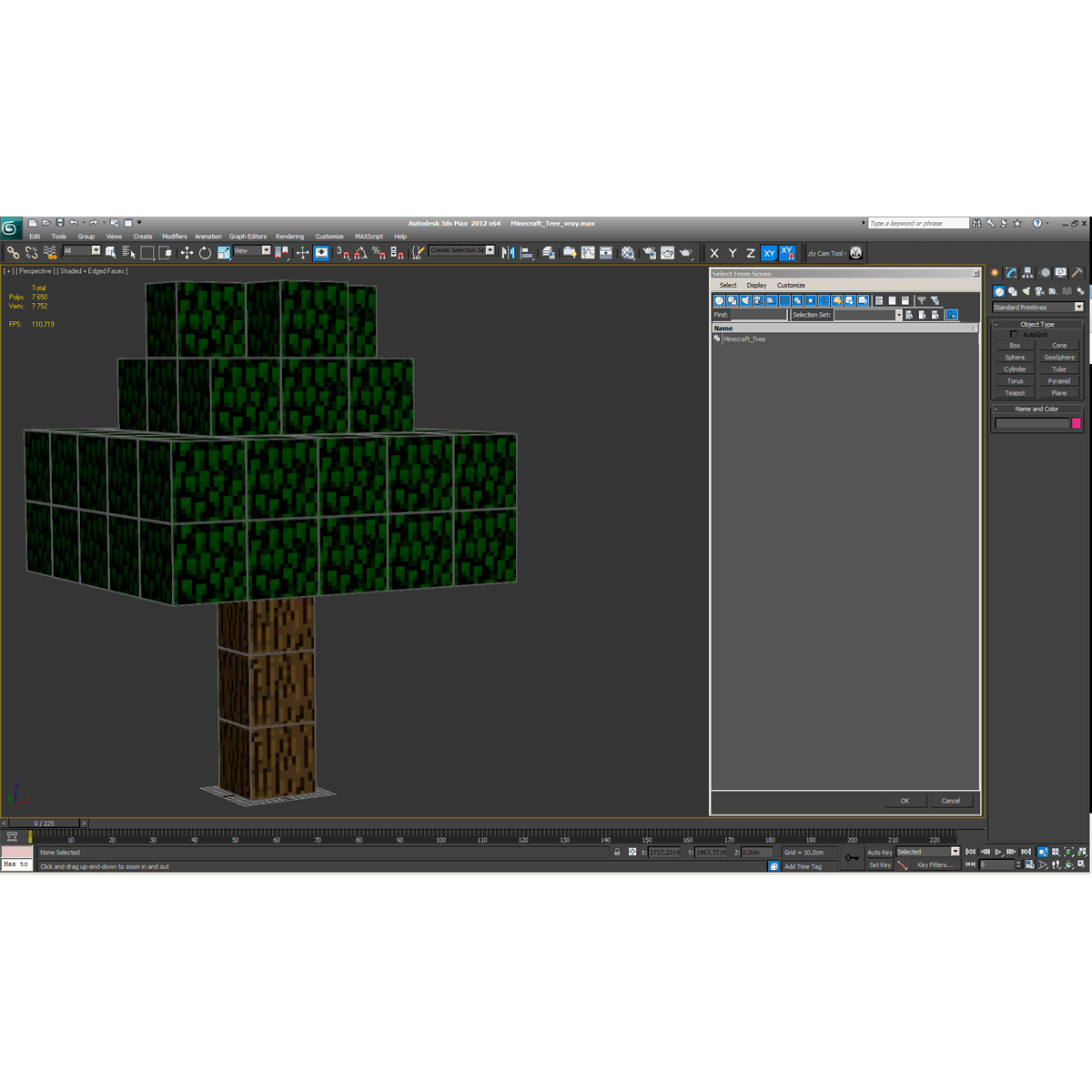Click the Render Production teapot
The image size is (1092, 1092).
[x=685, y=253]
